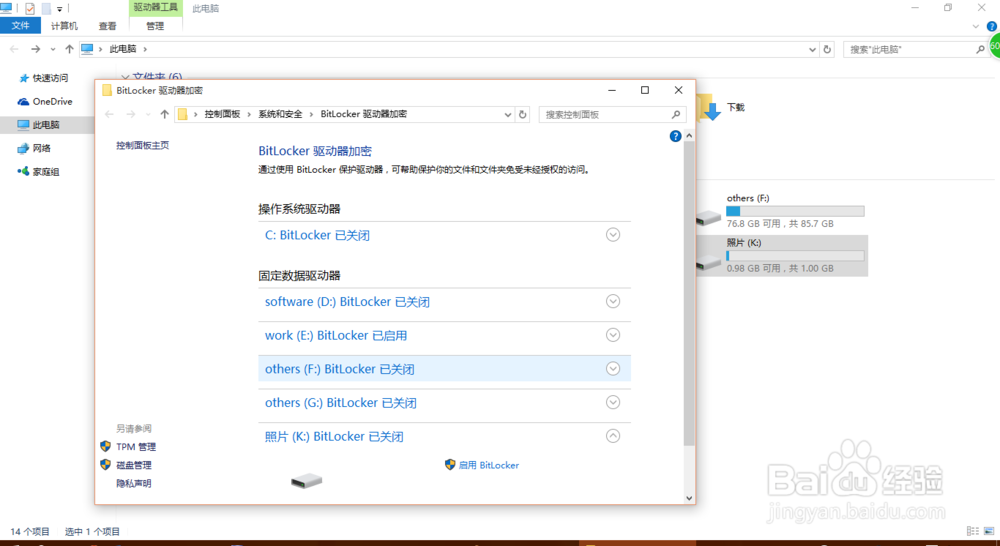The height and width of the screenshot is (546, 1000).
Task: Collapse the Explorer ribbon chevron
Action: pos(976,26)
